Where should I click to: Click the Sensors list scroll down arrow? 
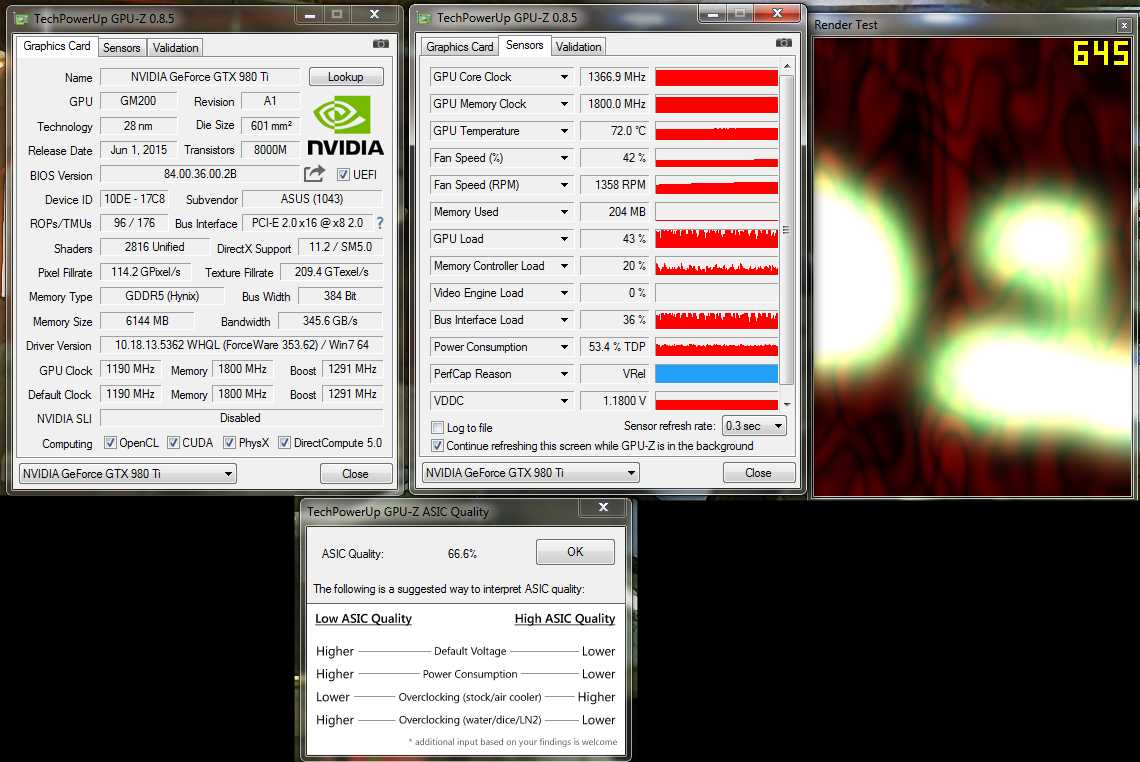pos(787,404)
